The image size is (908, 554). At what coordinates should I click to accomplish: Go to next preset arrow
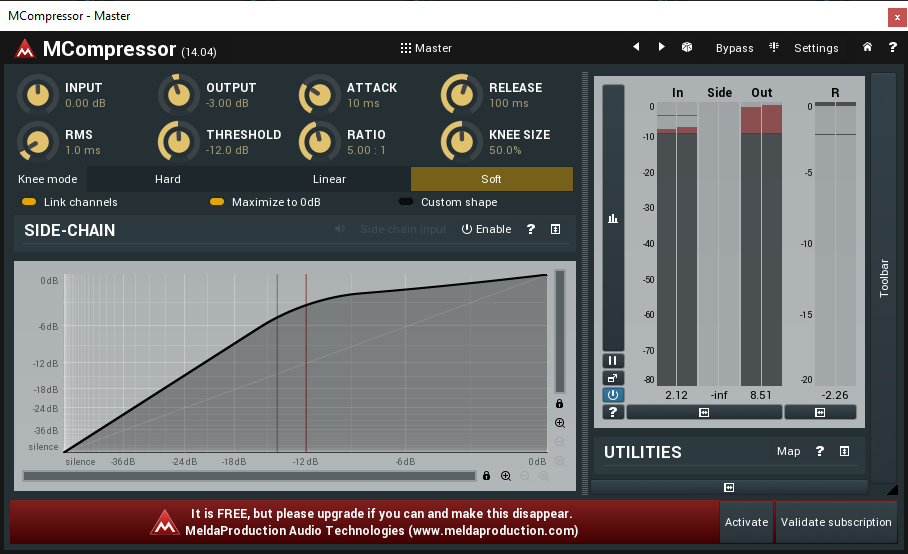point(661,47)
